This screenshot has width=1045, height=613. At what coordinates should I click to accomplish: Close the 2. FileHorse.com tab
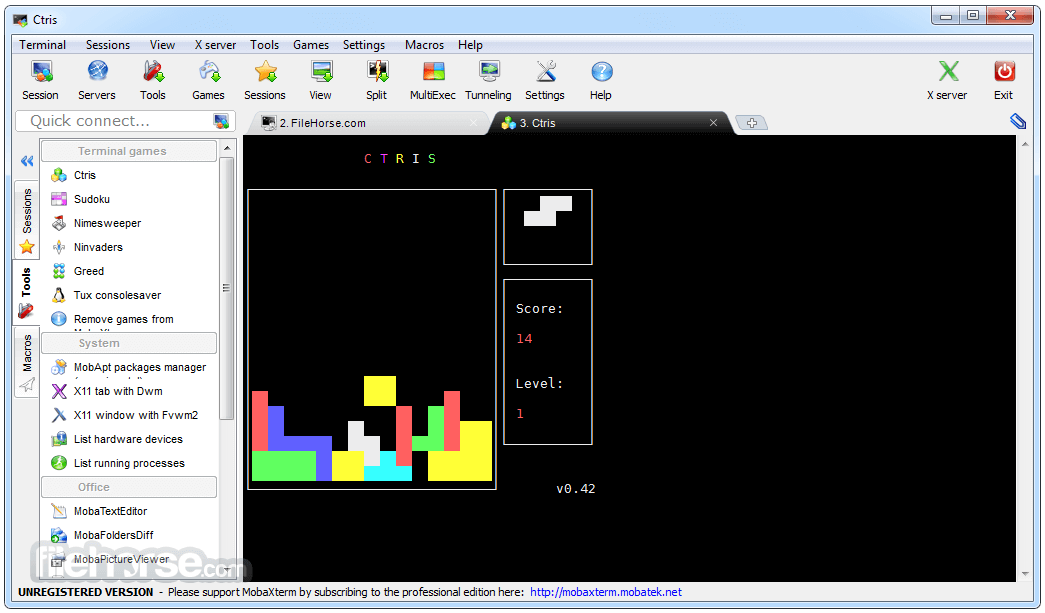(473, 123)
